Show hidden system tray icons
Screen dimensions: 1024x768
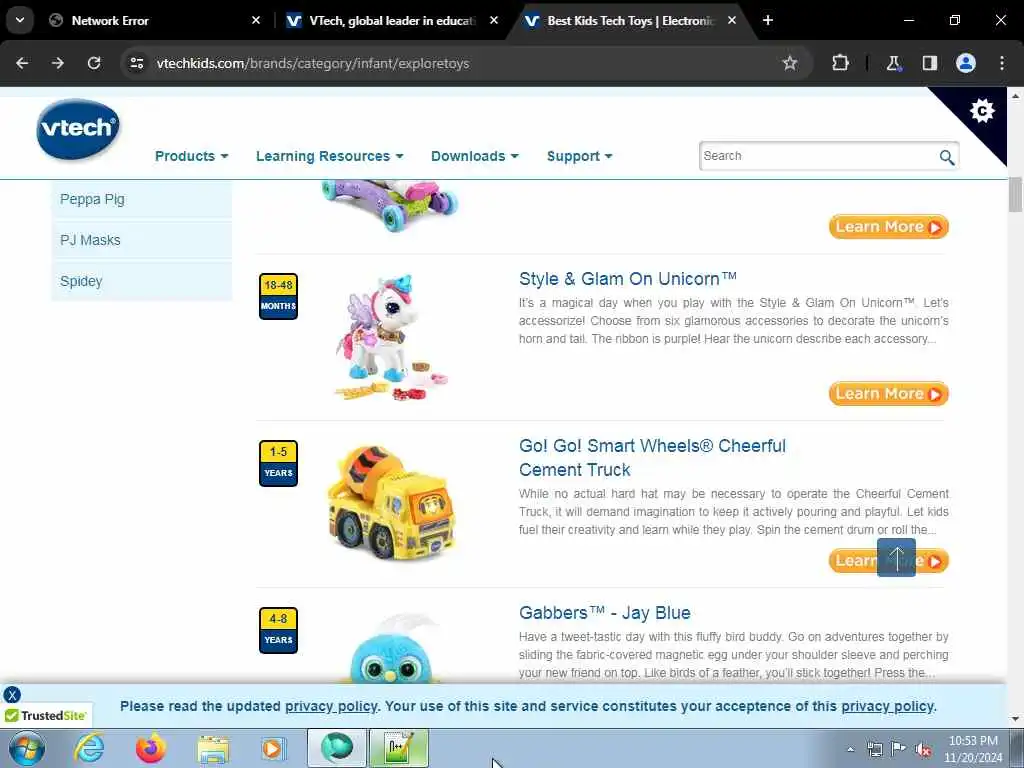[x=850, y=749]
